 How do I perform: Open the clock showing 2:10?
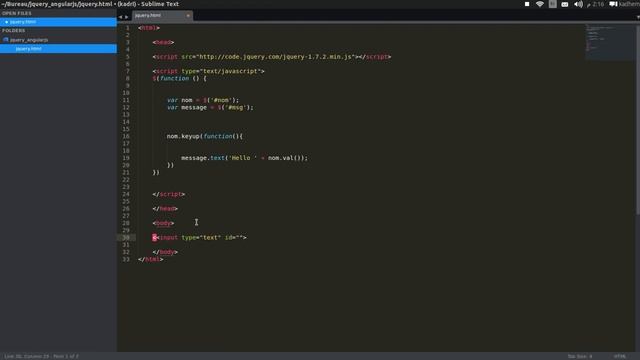pos(596,4)
